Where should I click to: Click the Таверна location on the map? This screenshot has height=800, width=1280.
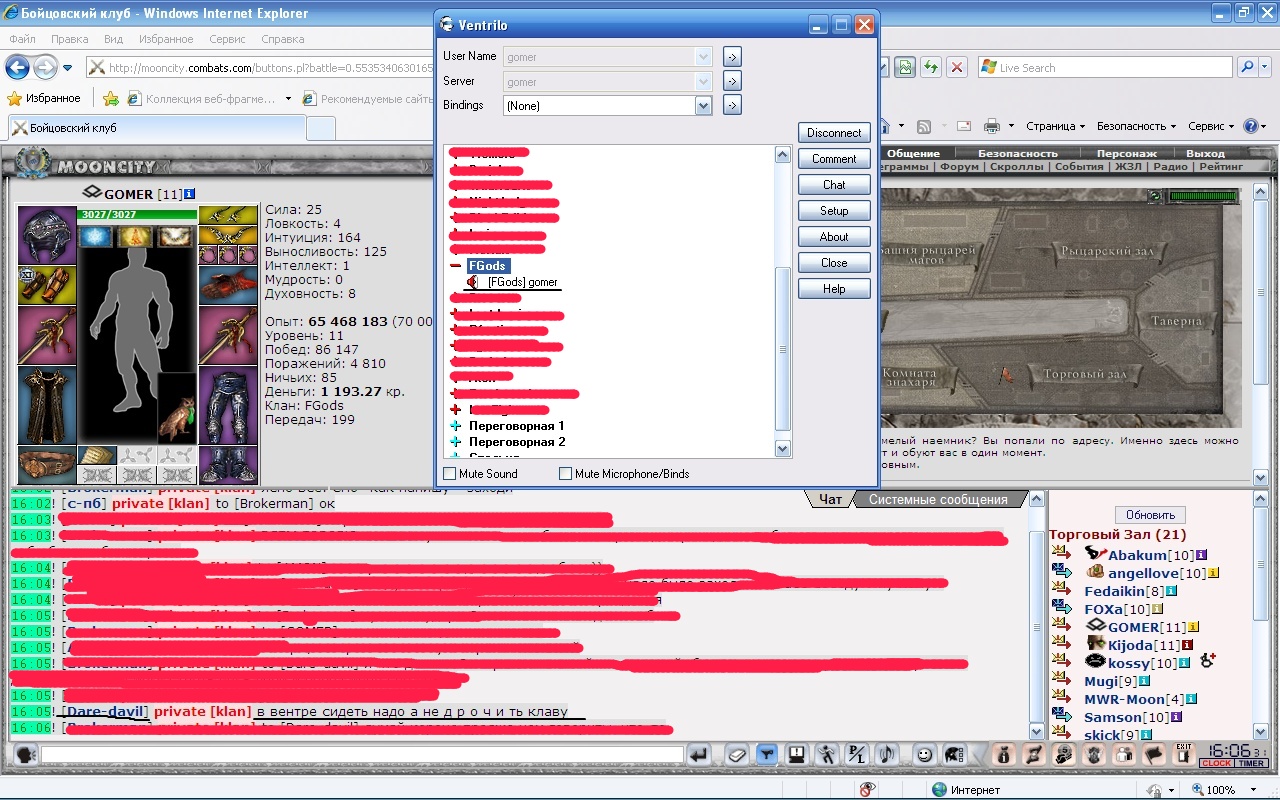[1176, 322]
